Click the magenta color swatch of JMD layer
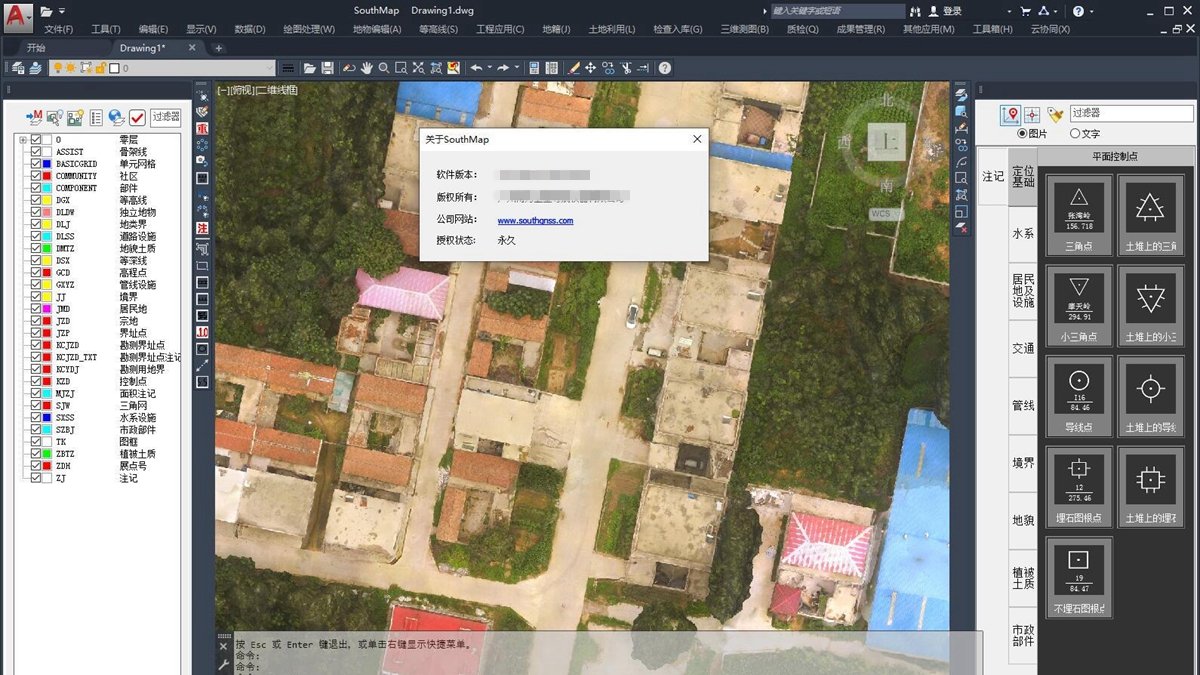Image resolution: width=1200 pixels, height=675 pixels. (48, 309)
